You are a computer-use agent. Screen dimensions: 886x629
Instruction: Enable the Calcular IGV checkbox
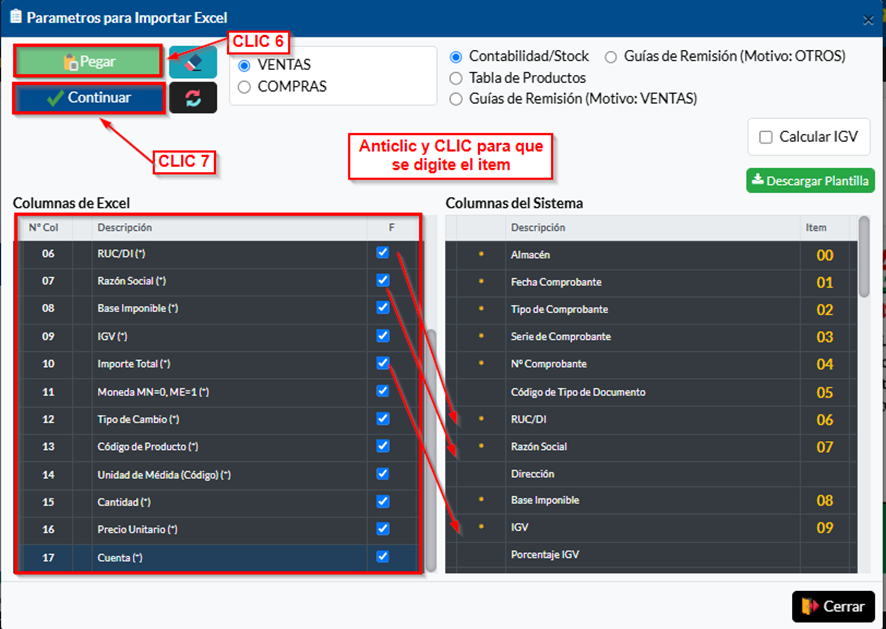pyautogui.click(x=766, y=137)
